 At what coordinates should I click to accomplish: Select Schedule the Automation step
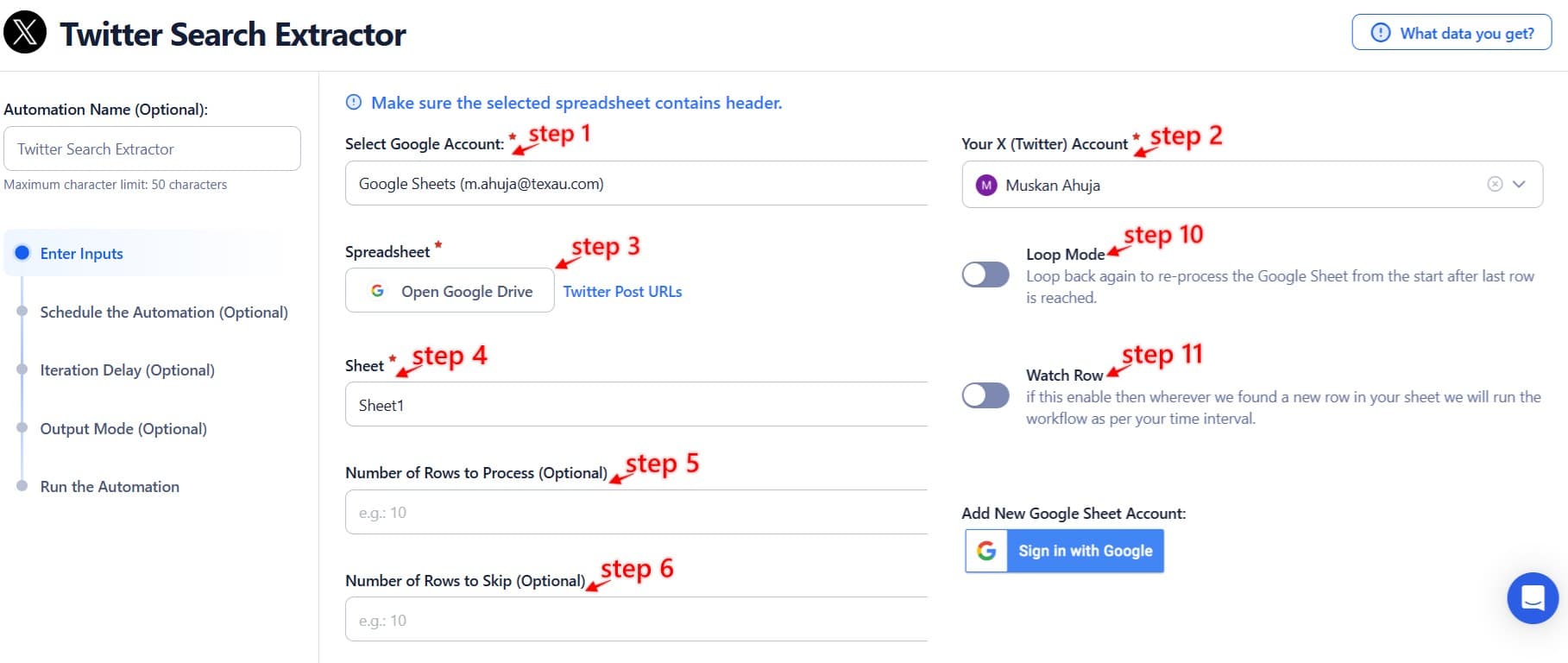point(164,312)
